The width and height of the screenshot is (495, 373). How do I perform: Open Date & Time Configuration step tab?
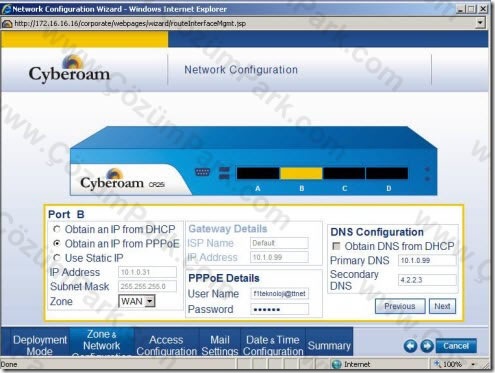[273, 342]
